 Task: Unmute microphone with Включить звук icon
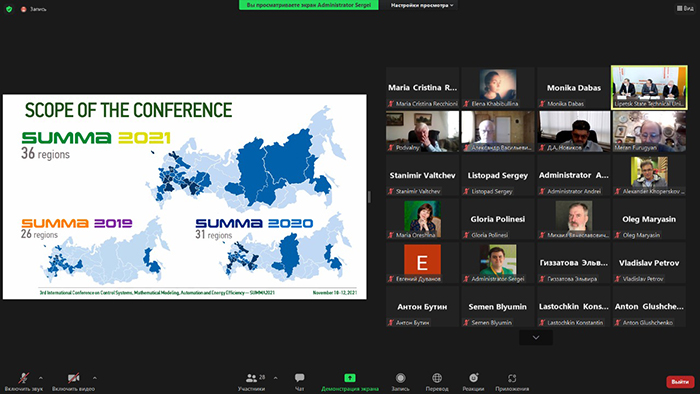pos(24,378)
